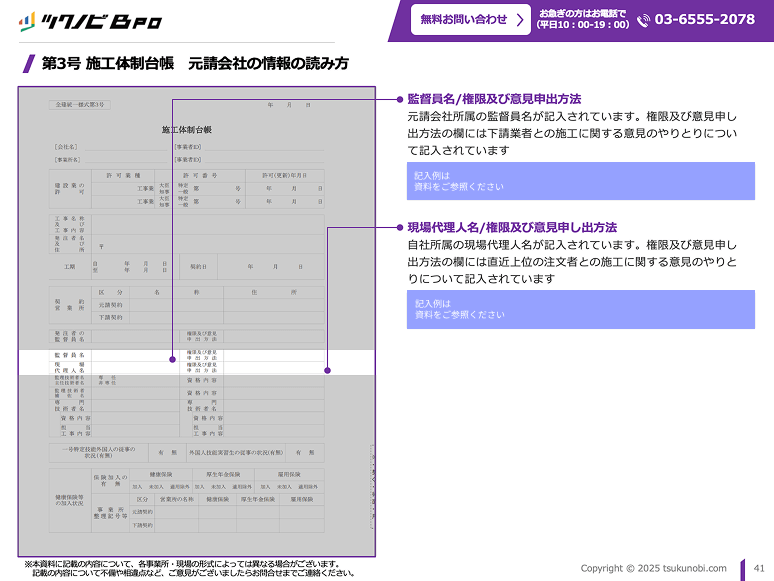Click the 健康保険 column header
The image size is (774, 581).
tap(160, 474)
